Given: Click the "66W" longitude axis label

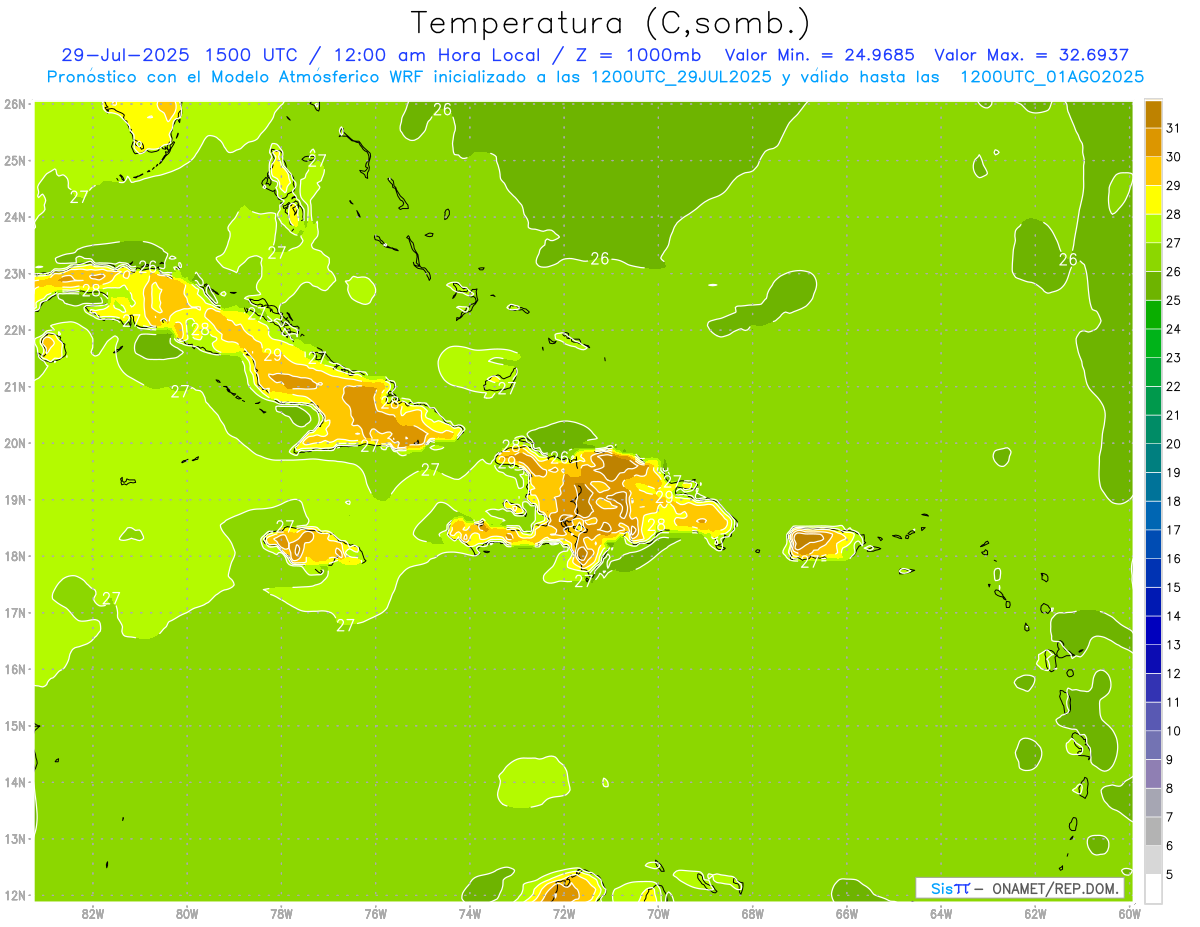Looking at the screenshot, I should (847, 913).
